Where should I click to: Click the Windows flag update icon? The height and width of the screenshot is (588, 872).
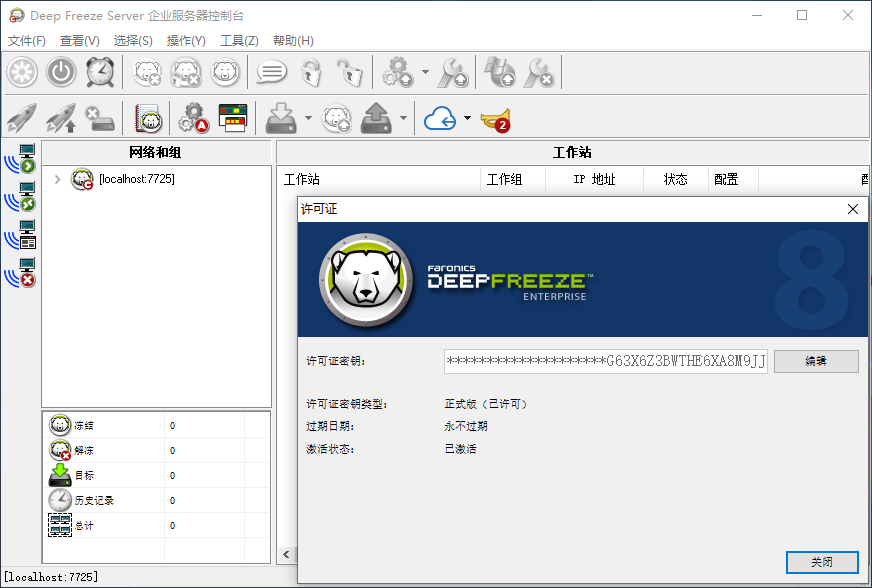point(499,72)
